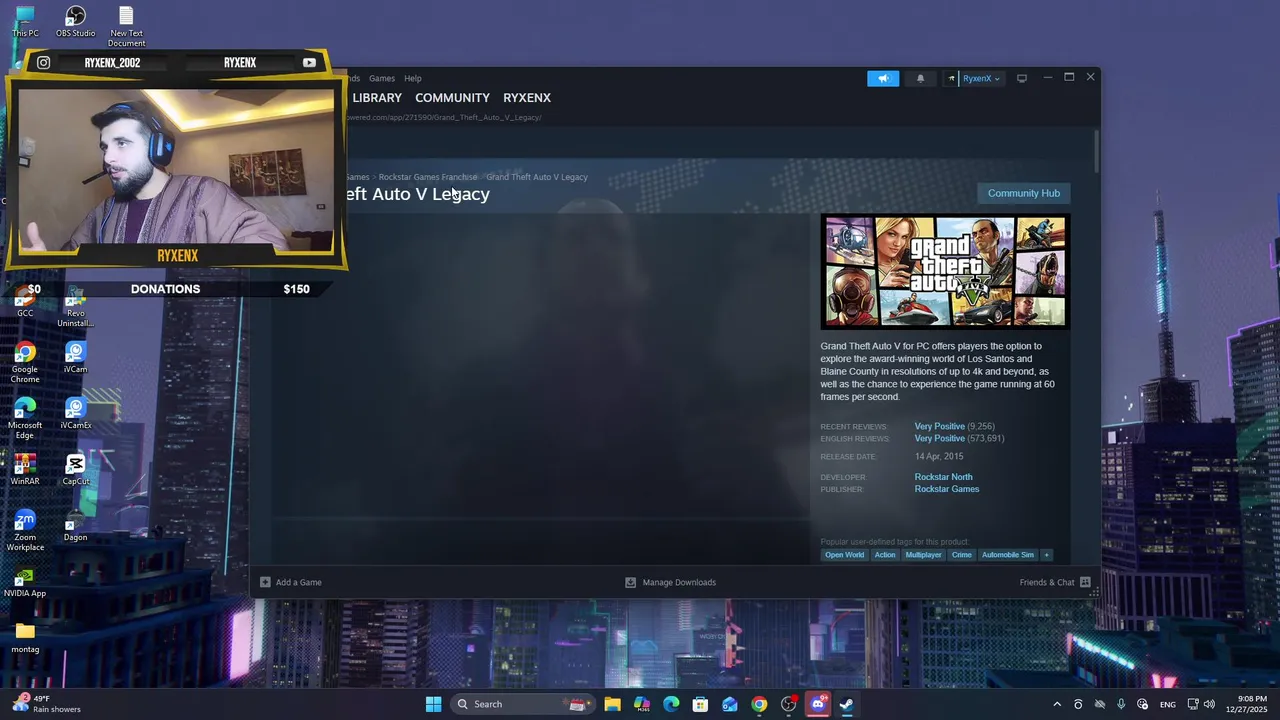Image resolution: width=1280 pixels, height=720 pixels.
Task: Click the taskbar Search box
Action: 521,704
